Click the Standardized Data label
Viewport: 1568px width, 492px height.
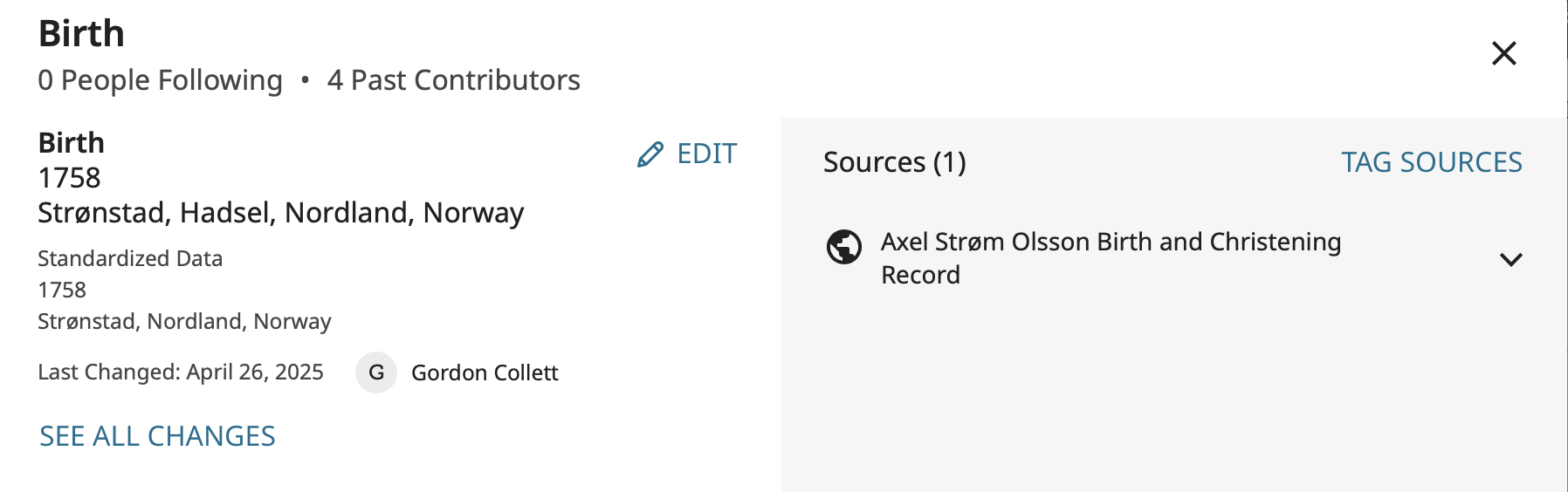[x=130, y=258]
